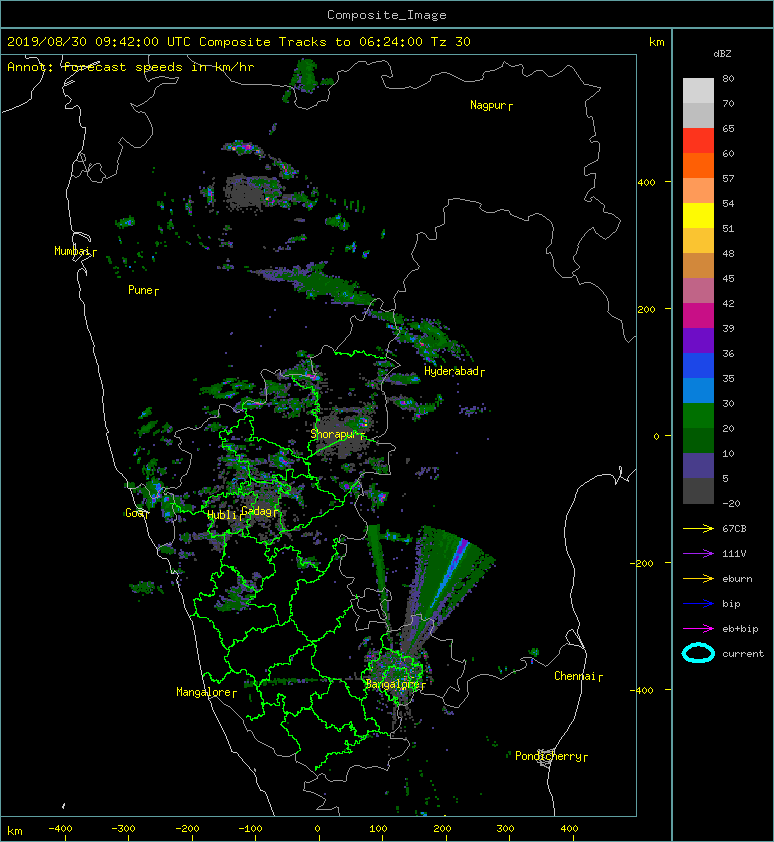Pick the light blue 35–30 dBZ band
The width and height of the screenshot is (774, 842).
point(698,391)
